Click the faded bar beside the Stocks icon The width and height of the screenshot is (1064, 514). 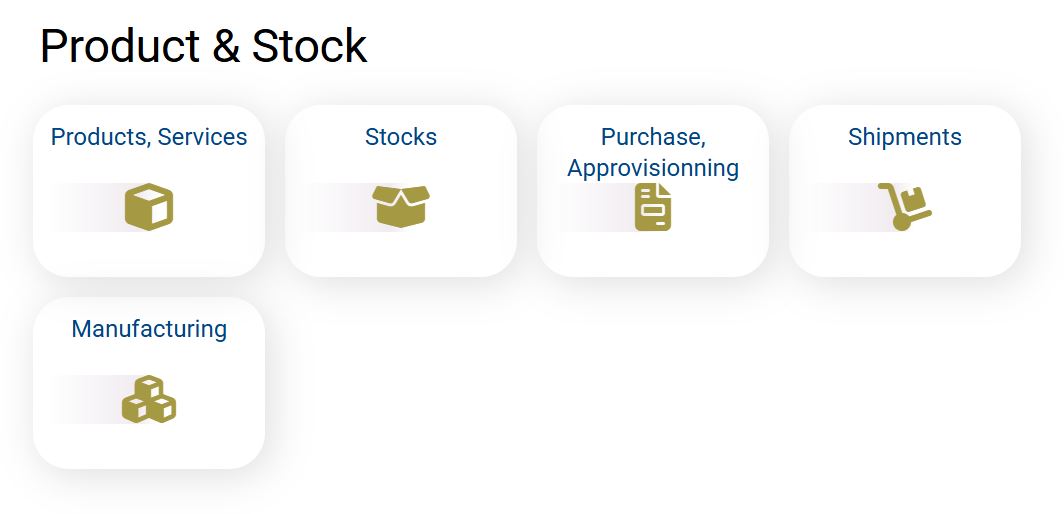tap(335, 207)
